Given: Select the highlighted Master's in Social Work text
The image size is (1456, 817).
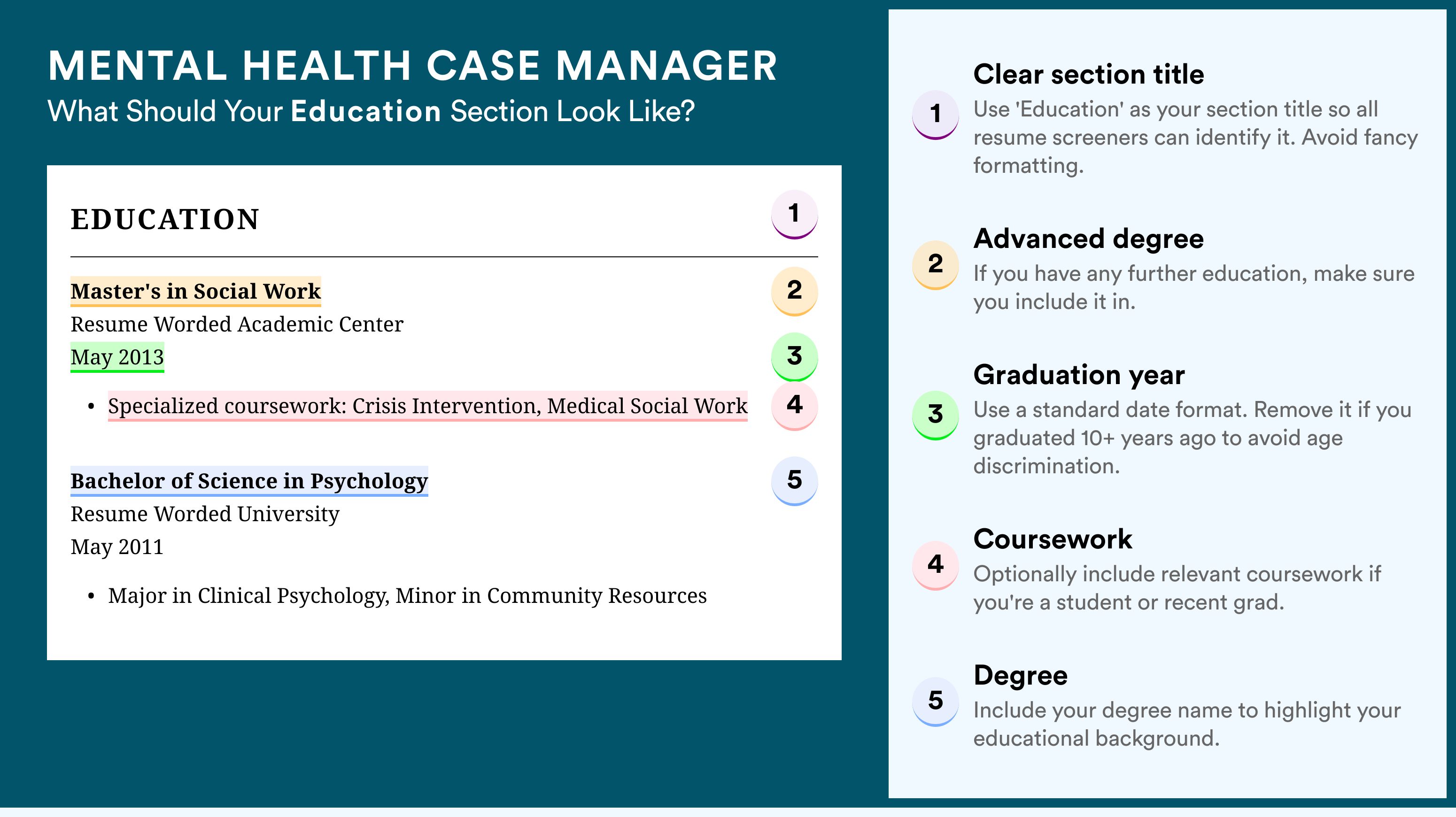Looking at the screenshot, I should pyautogui.click(x=195, y=292).
